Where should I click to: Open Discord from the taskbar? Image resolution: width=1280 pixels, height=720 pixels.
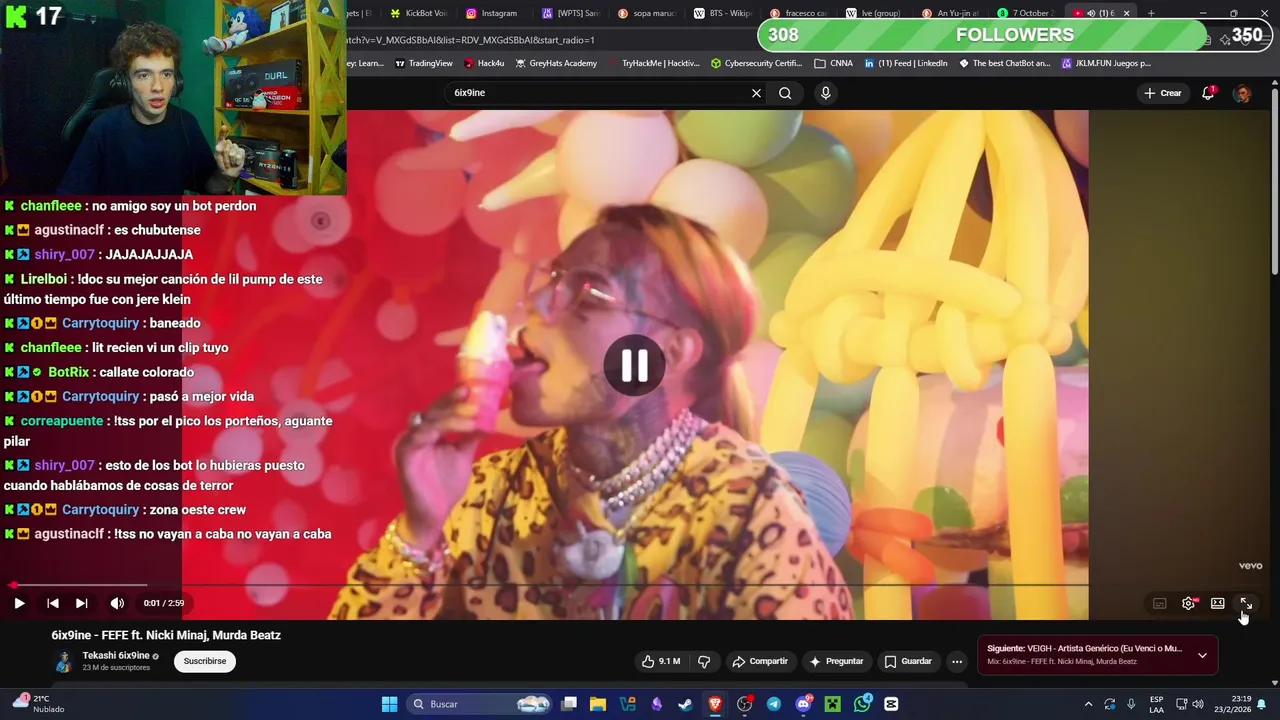pos(803,704)
